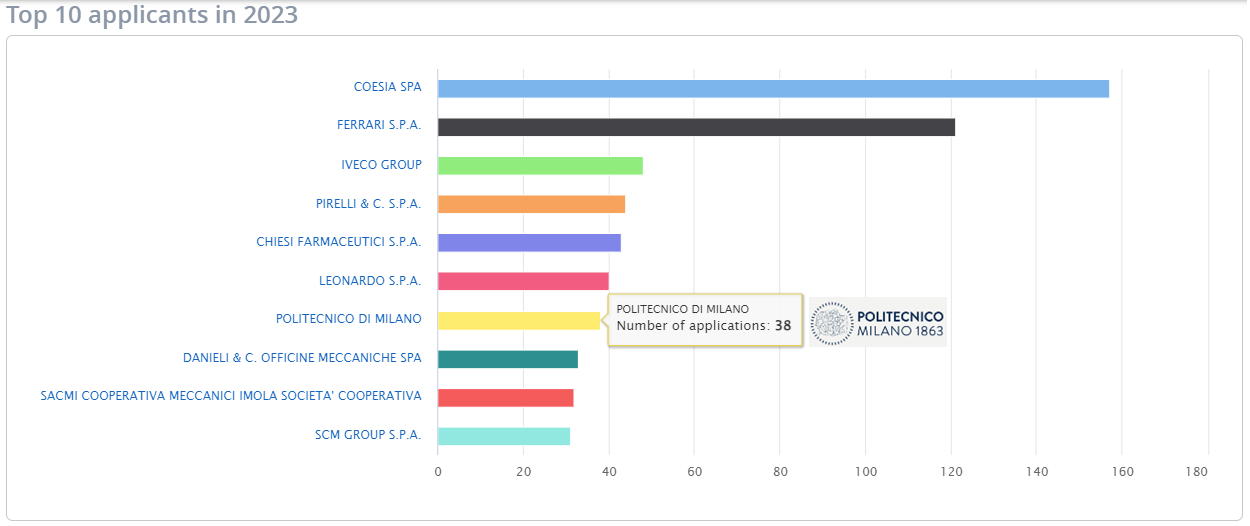1250x526 pixels.
Task: Open the IVECO GROUP applicant link
Action: click(381, 165)
